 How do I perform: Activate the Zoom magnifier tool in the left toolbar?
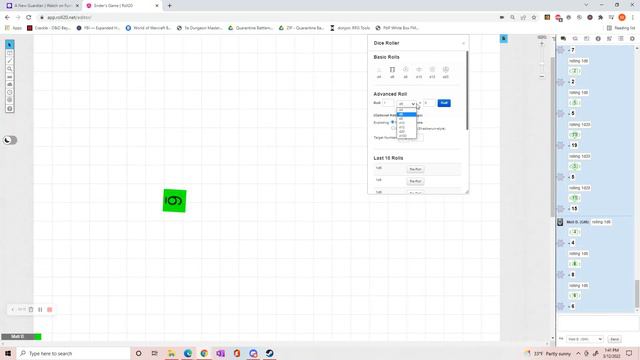[x=10, y=69]
